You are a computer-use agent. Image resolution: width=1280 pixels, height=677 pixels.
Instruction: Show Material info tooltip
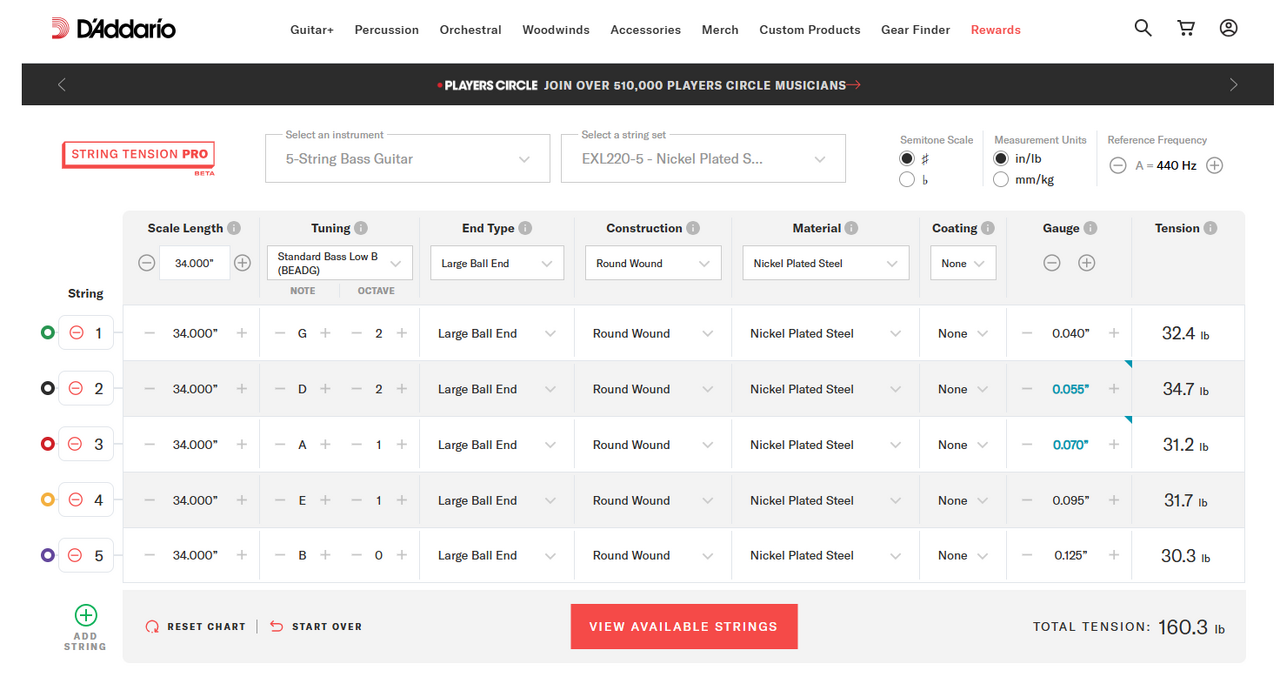click(851, 228)
